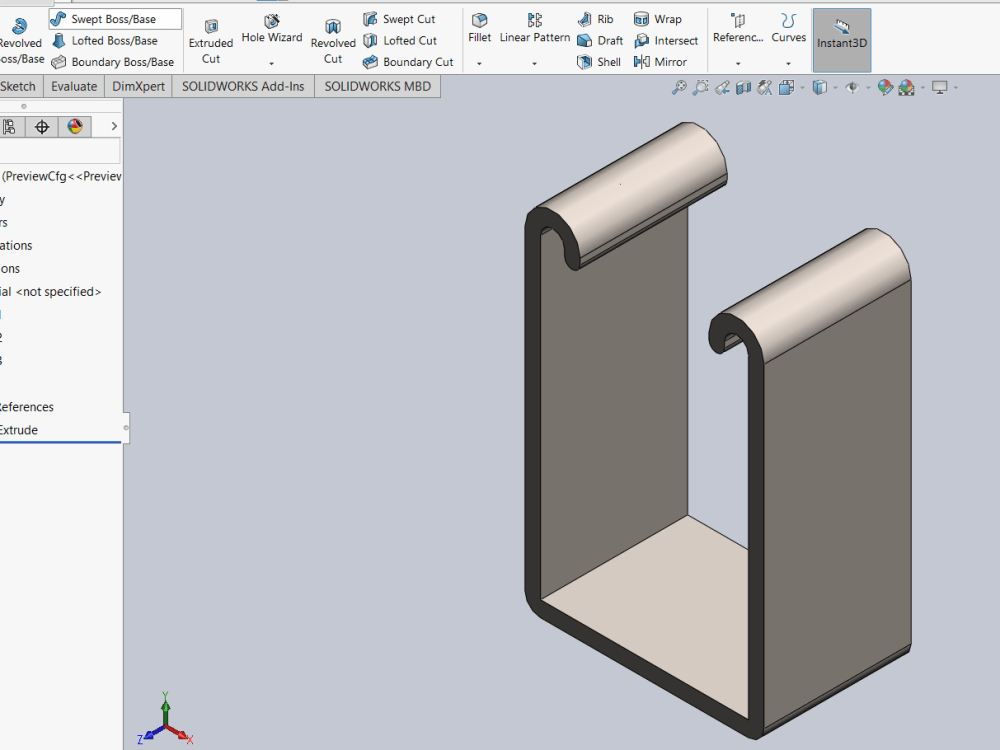The width and height of the screenshot is (1000, 750).
Task: Select the Rib tool
Action: pyautogui.click(x=598, y=18)
